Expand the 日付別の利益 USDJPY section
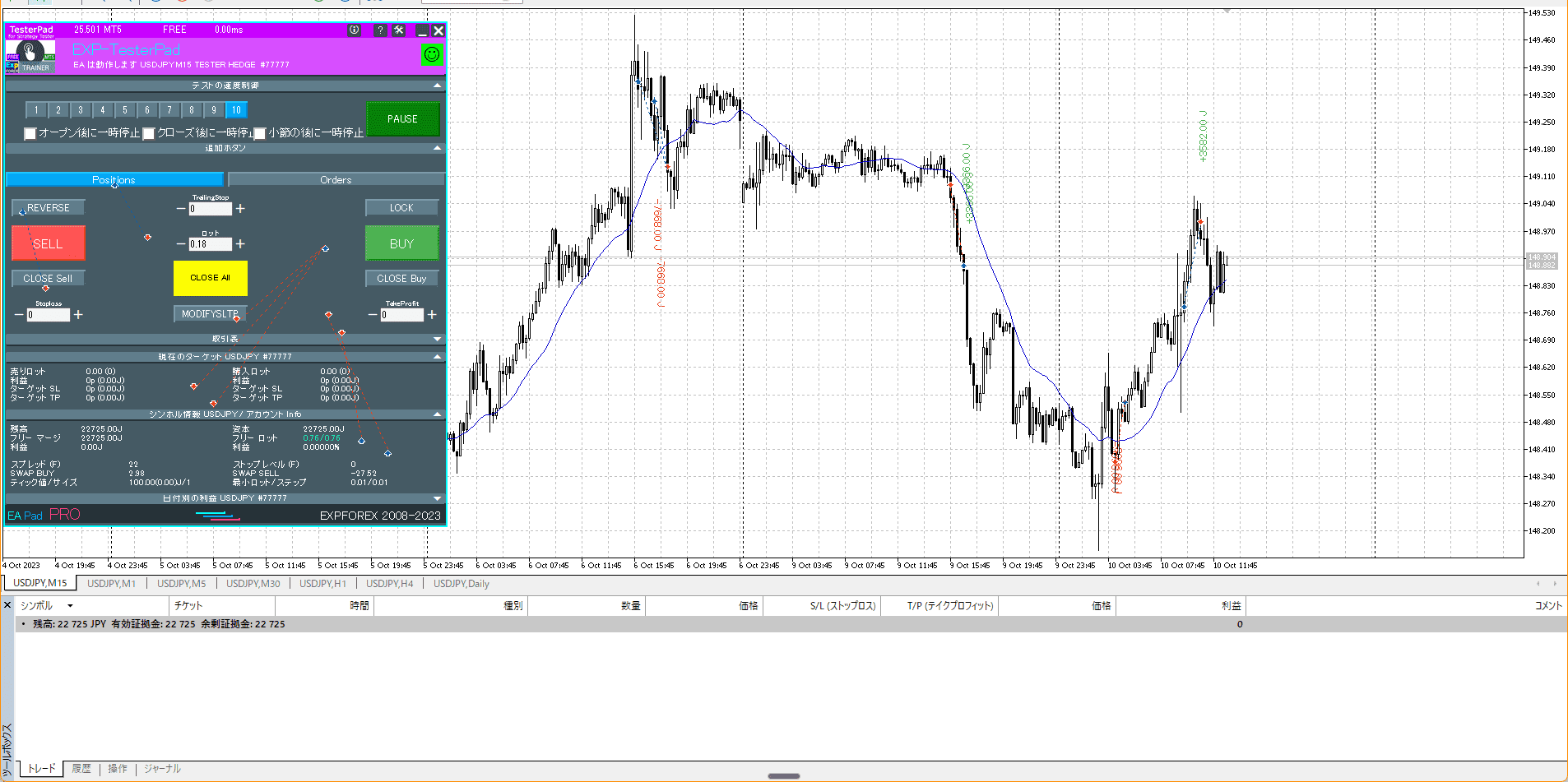1568x782 pixels. (437, 498)
